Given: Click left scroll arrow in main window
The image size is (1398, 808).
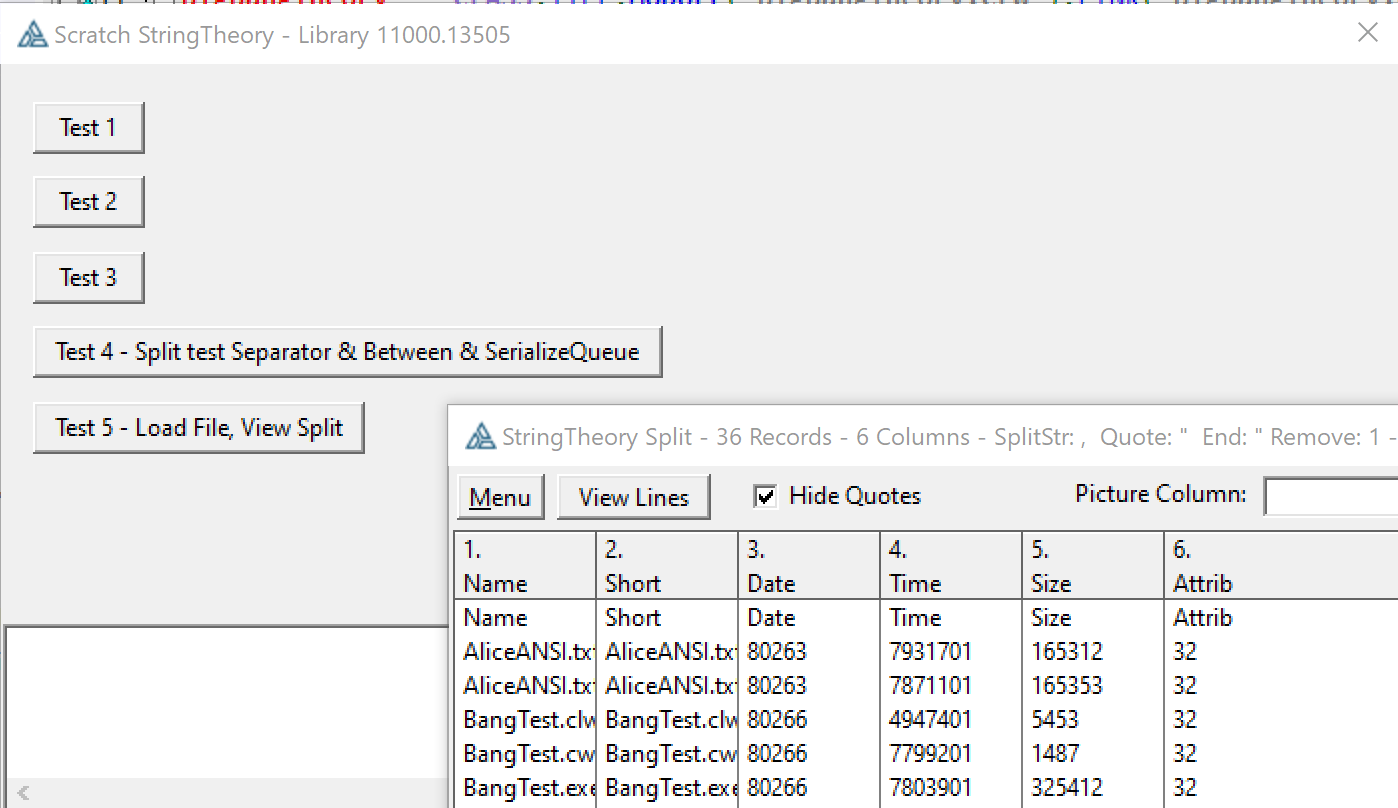Looking at the screenshot, I should [x=24, y=793].
